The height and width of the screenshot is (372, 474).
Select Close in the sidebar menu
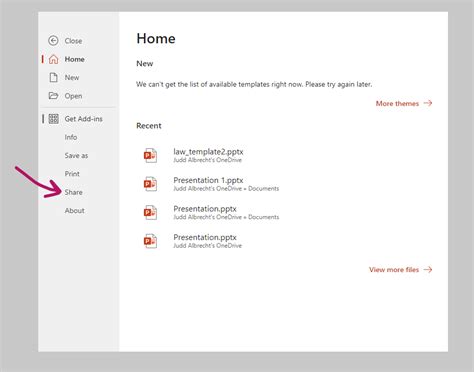[x=73, y=41]
